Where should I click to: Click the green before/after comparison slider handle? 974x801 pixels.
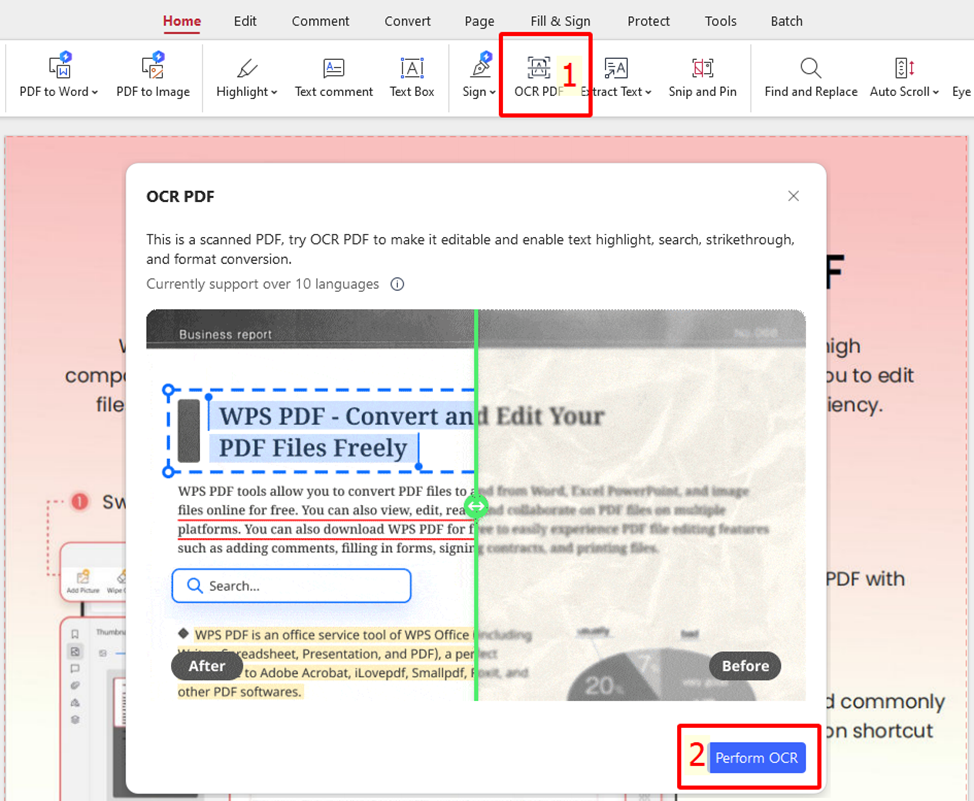coord(476,506)
